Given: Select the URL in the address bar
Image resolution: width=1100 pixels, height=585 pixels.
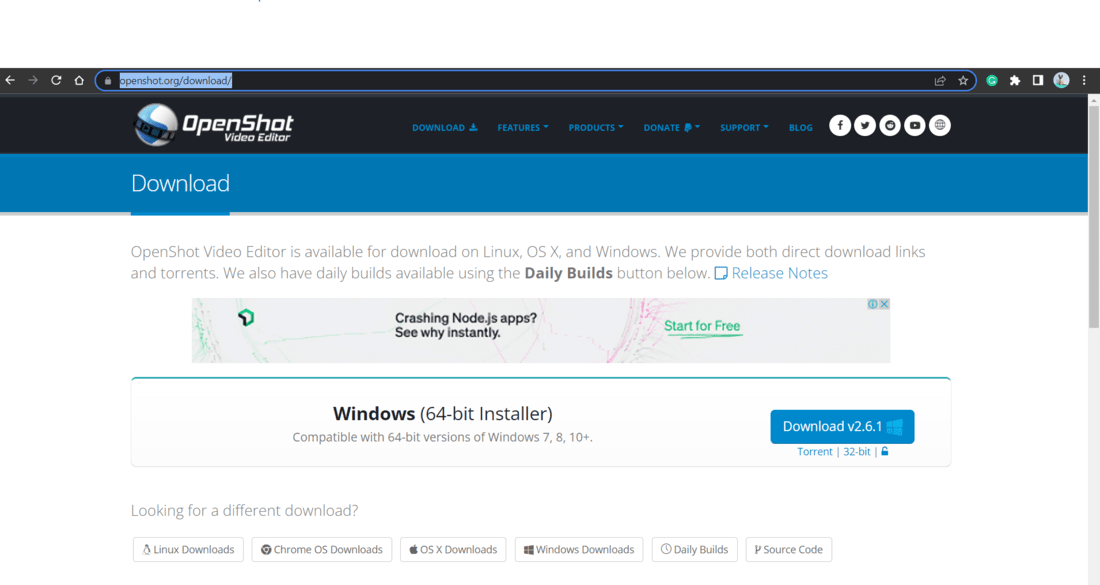Looking at the screenshot, I should point(175,81).
